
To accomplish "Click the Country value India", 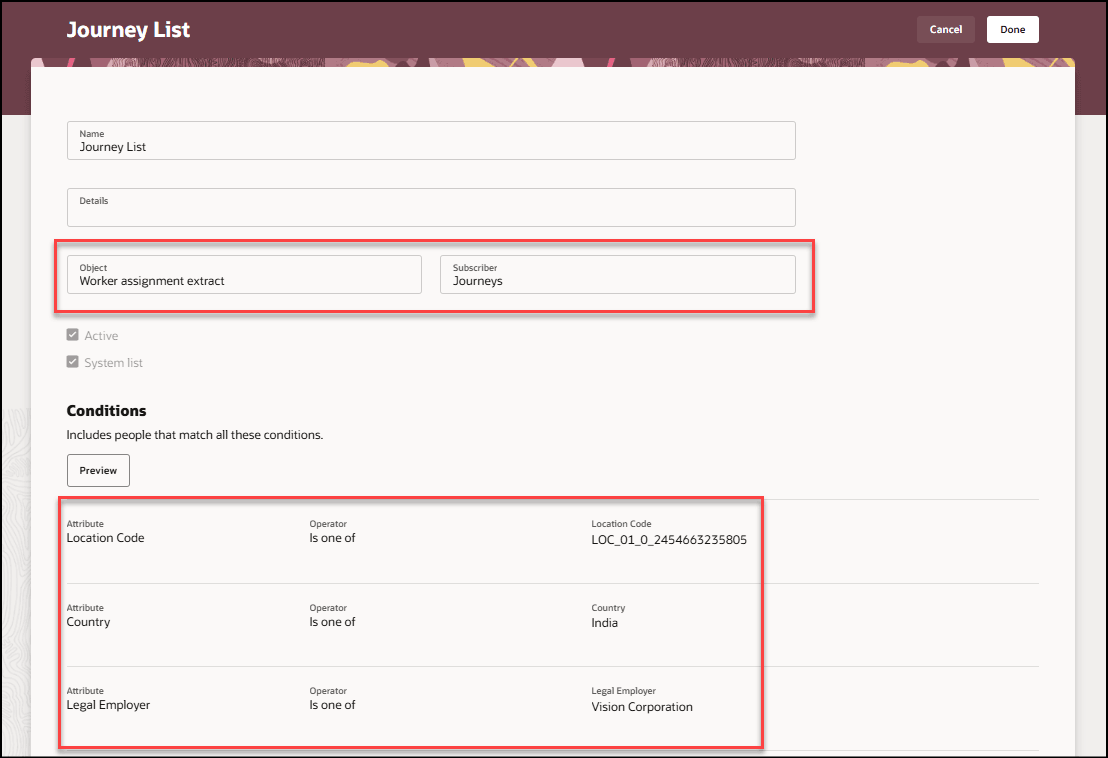I will (605, 623).
